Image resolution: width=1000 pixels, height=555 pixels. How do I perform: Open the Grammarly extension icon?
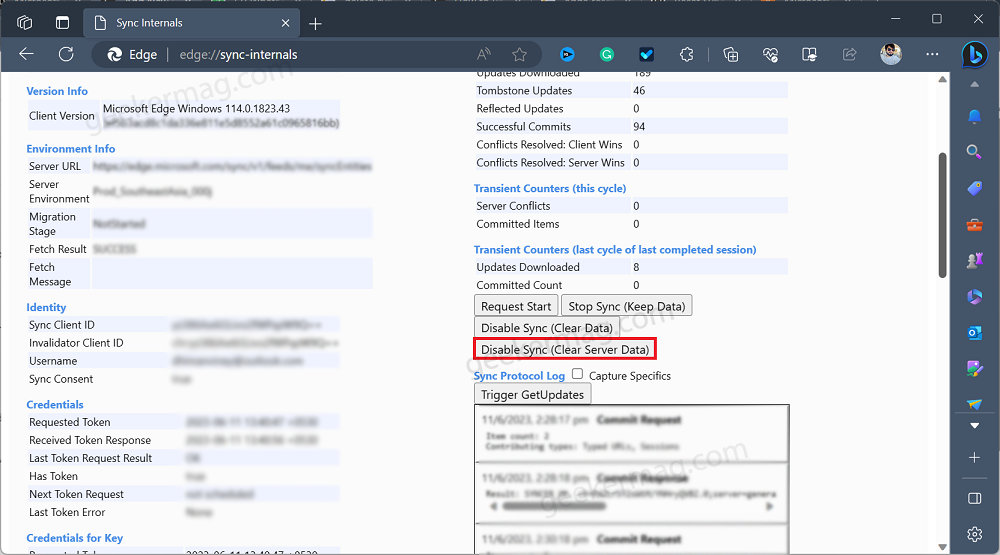[x=607, y=55]
